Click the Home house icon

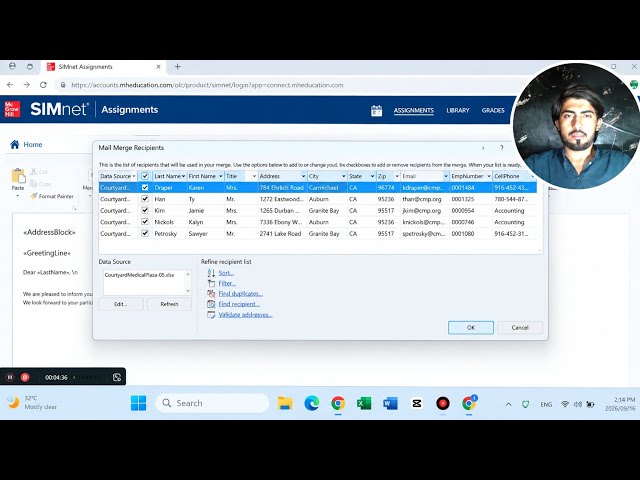click(15, 144)
